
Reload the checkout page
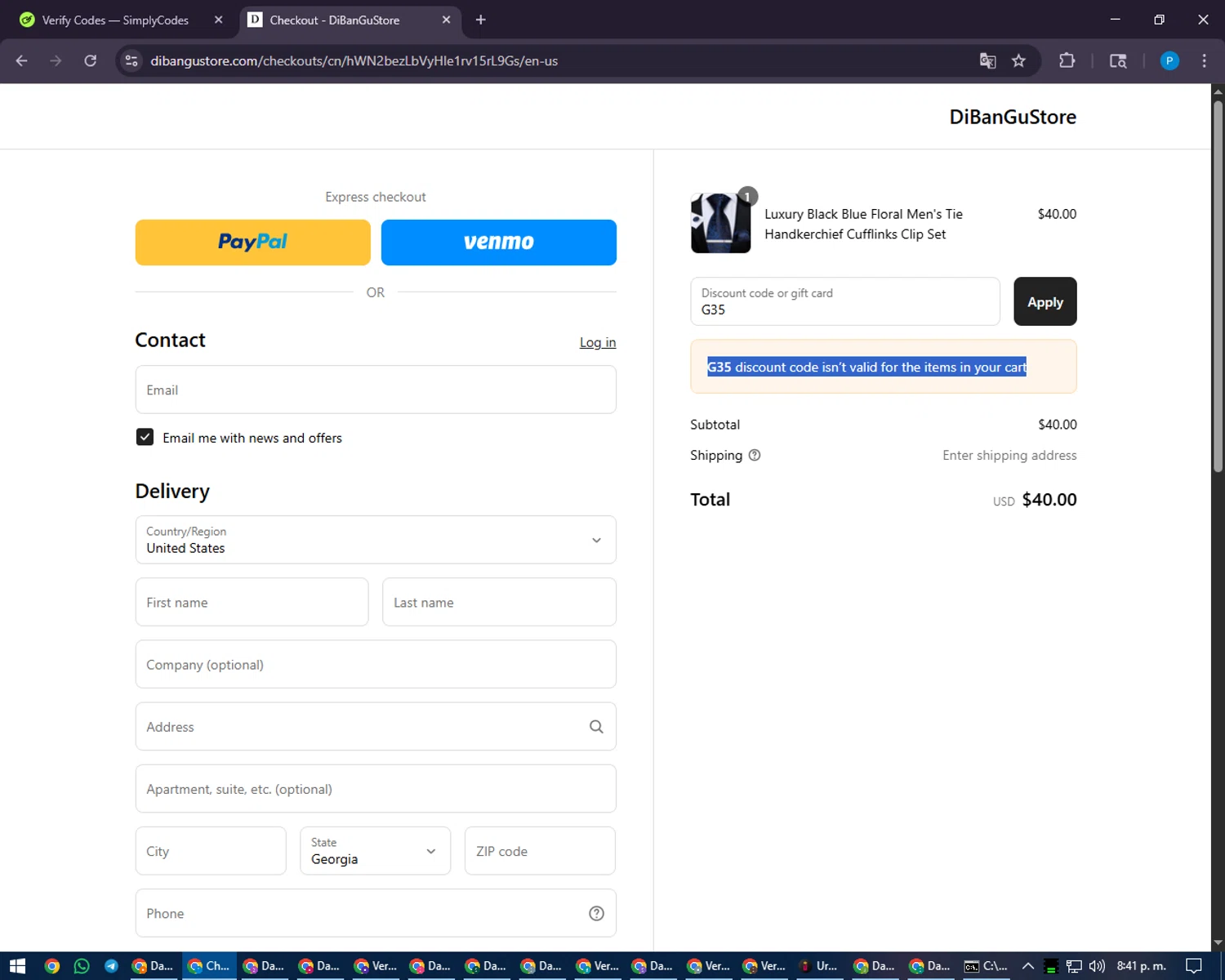coord(91,60)
